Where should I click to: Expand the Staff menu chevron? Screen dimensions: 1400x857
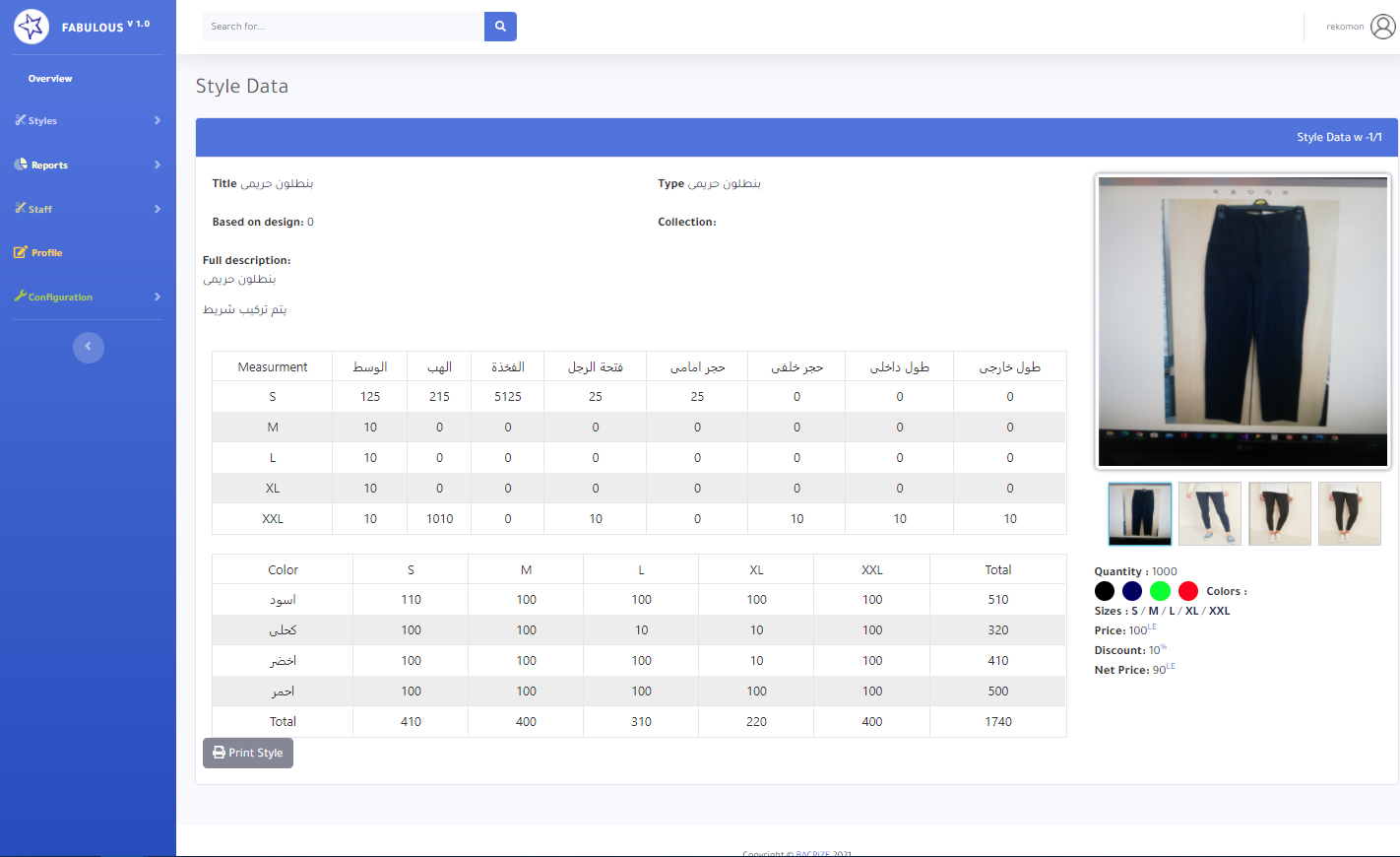[158, 209]
